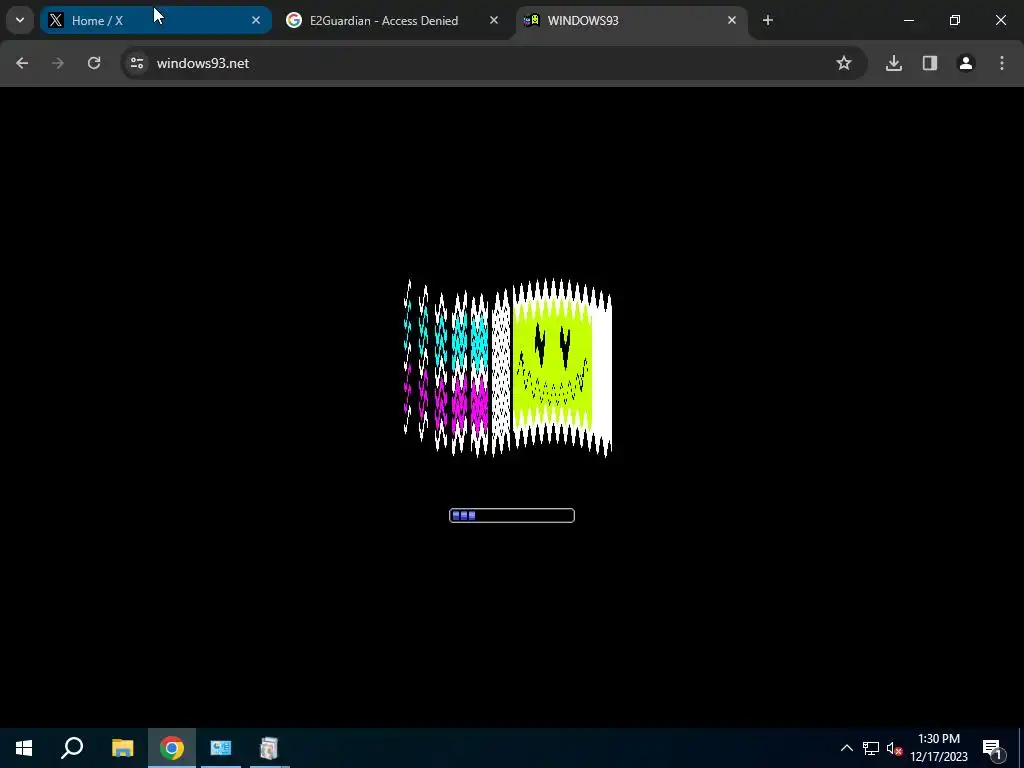The width and height of the screenshot is (1024, 768).
Task: Click the Google favicon on E2Guardian tab
Action: [294, 20]
